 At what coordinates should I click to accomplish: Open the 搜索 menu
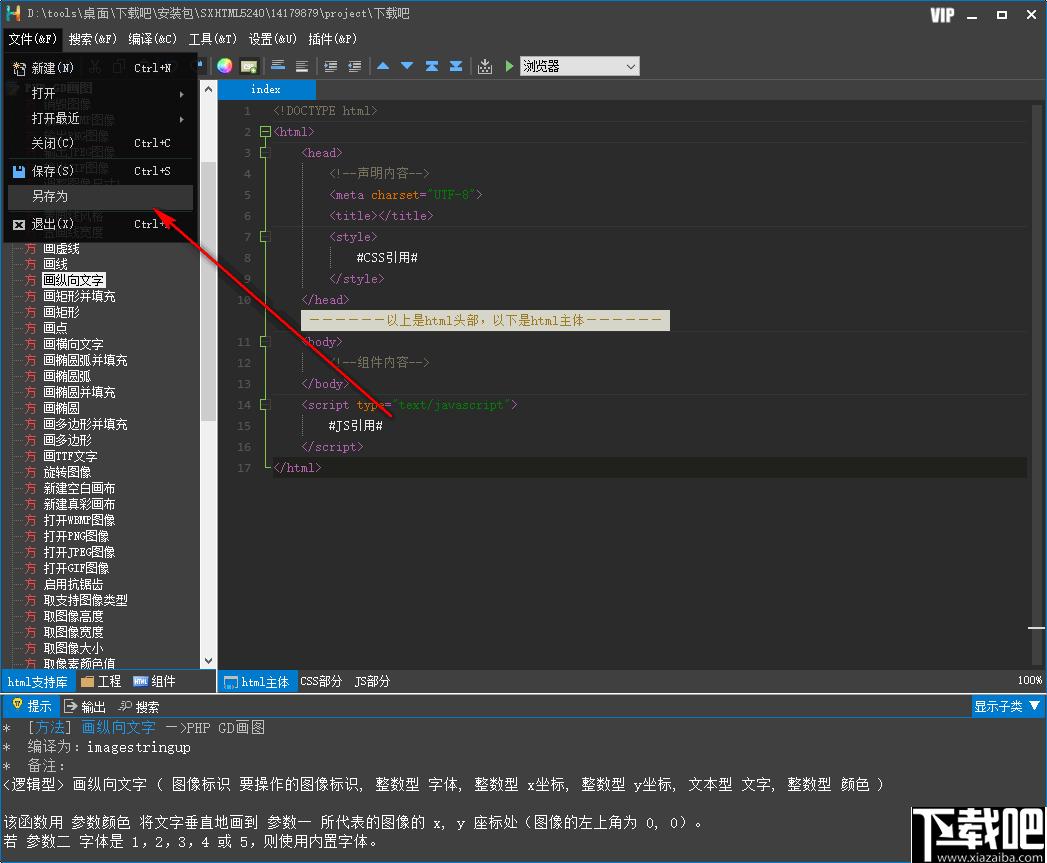[92, 39]
